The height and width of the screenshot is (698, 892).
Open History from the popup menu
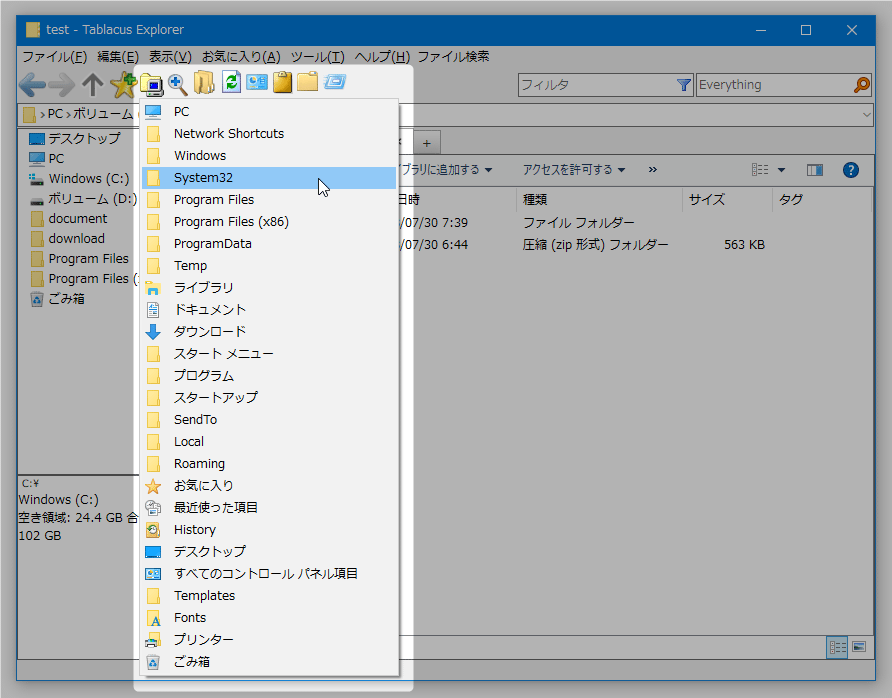click(x=269, y=530)
